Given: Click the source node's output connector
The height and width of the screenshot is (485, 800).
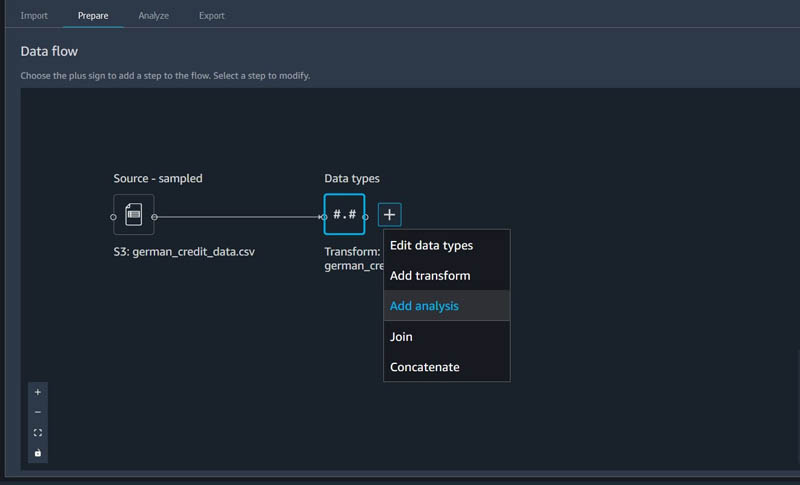Looking at the screenshot, I should pyautogui.click(x=154, y=217).
